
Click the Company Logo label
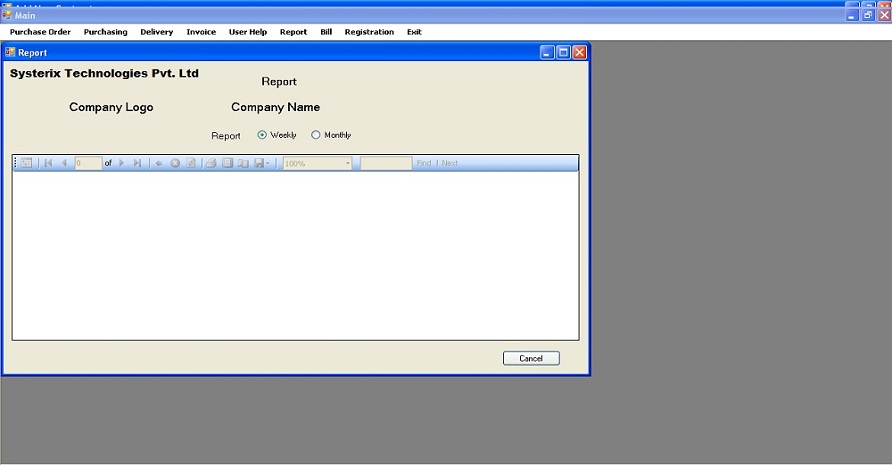111,107
